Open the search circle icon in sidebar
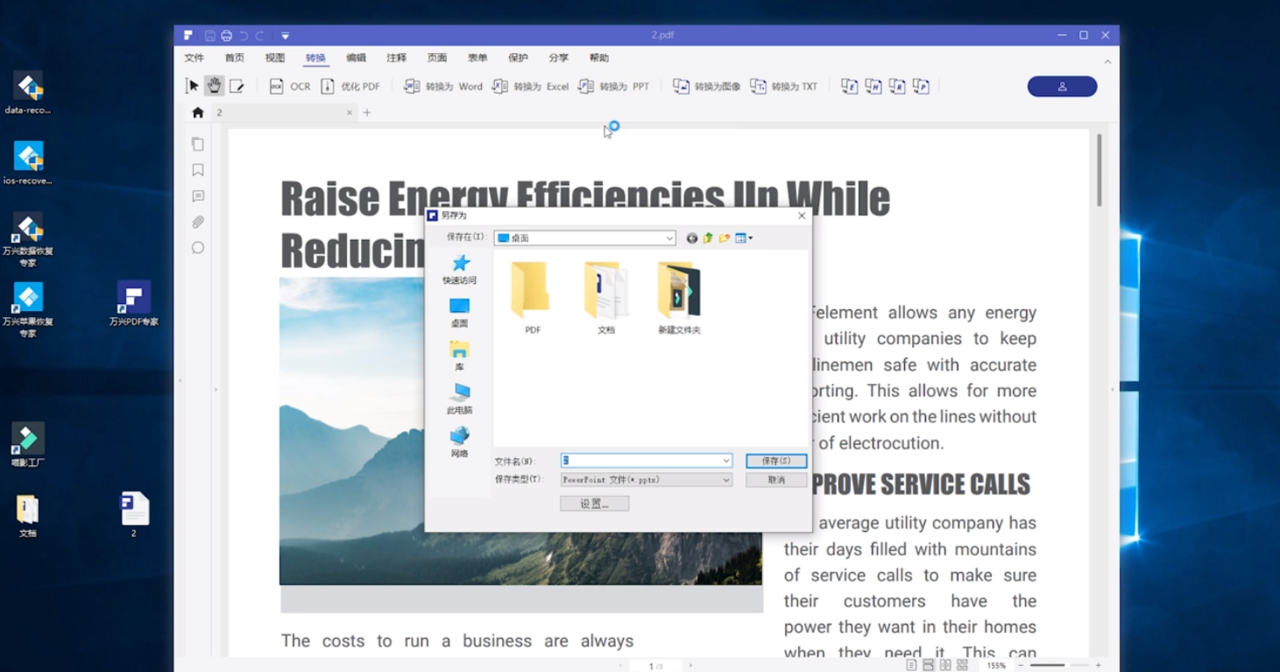1280x672 pixels. 198,248
